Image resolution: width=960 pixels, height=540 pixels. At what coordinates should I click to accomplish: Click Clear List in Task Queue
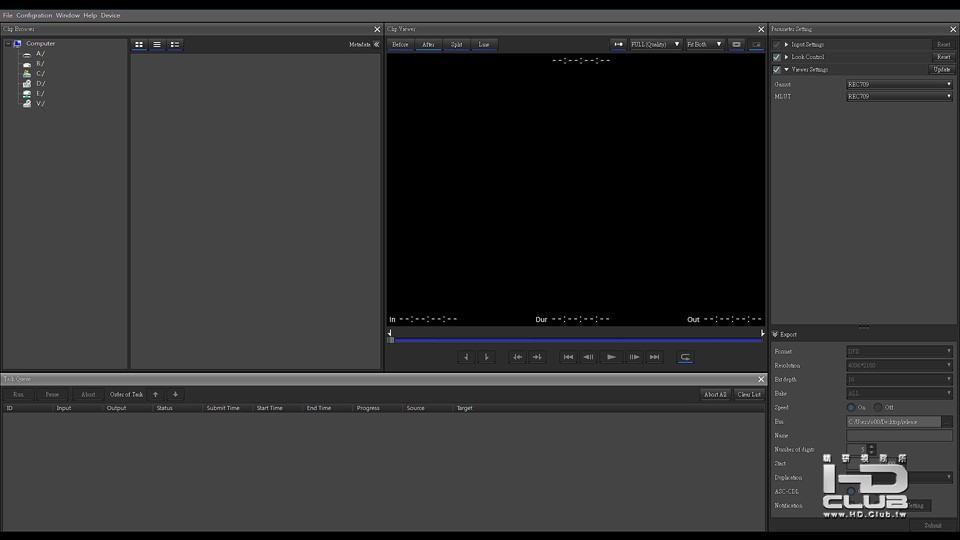749,394
